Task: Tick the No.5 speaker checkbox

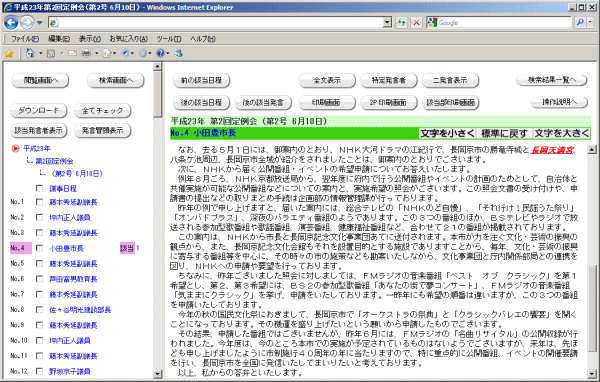Action: pyautogui.click(x=39, y=263)
